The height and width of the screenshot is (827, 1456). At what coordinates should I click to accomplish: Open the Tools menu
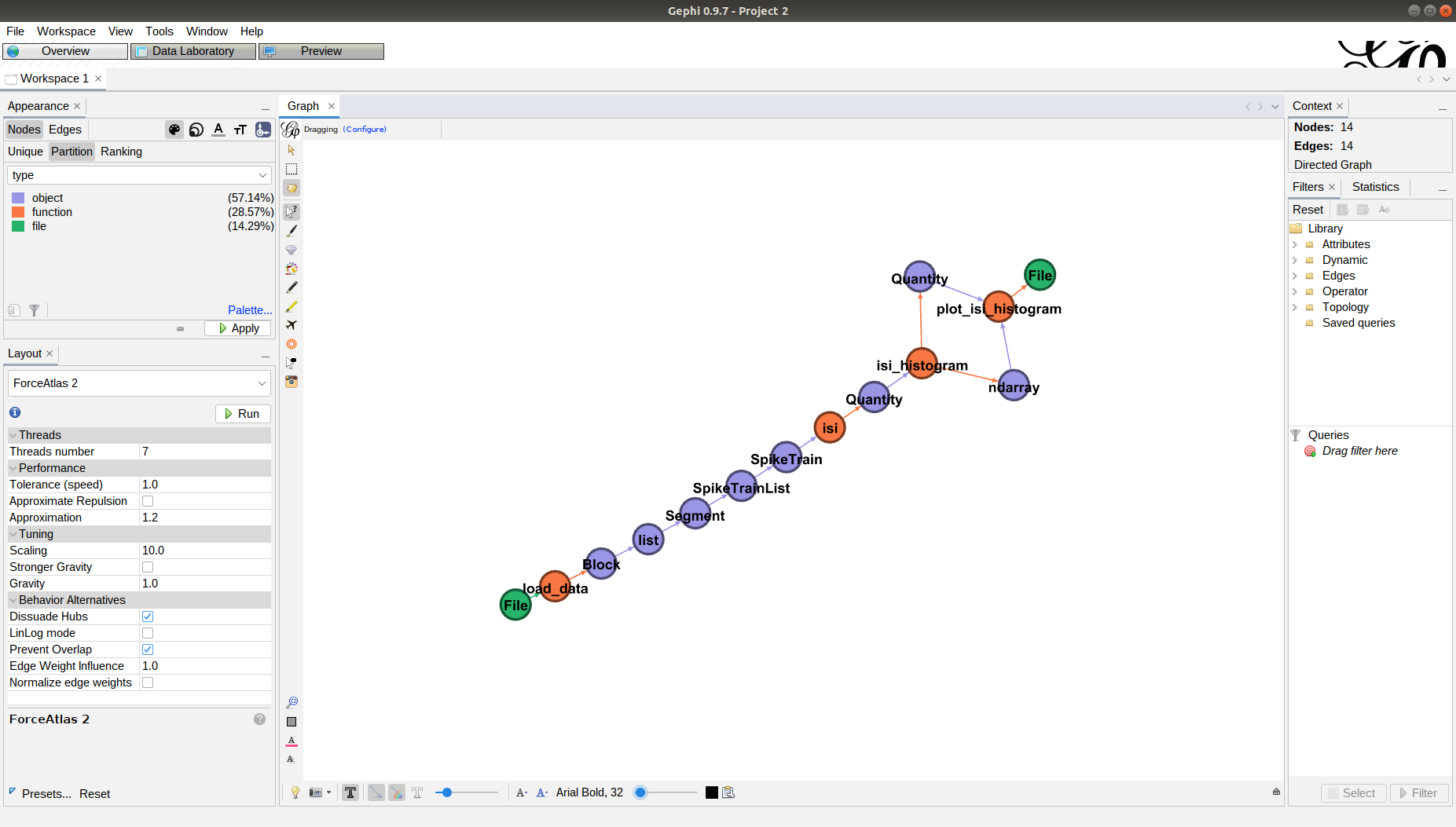click(x=160, y=31)
